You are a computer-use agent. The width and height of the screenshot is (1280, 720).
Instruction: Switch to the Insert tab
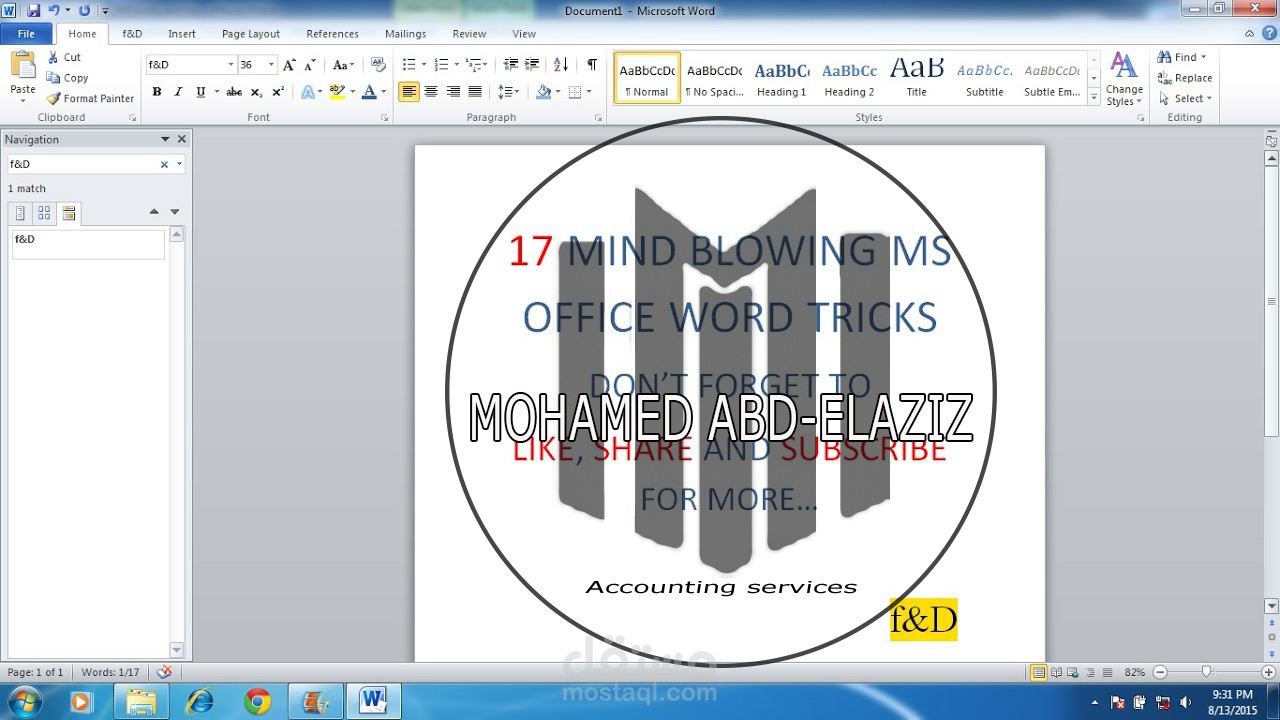(x=182, y=34)
